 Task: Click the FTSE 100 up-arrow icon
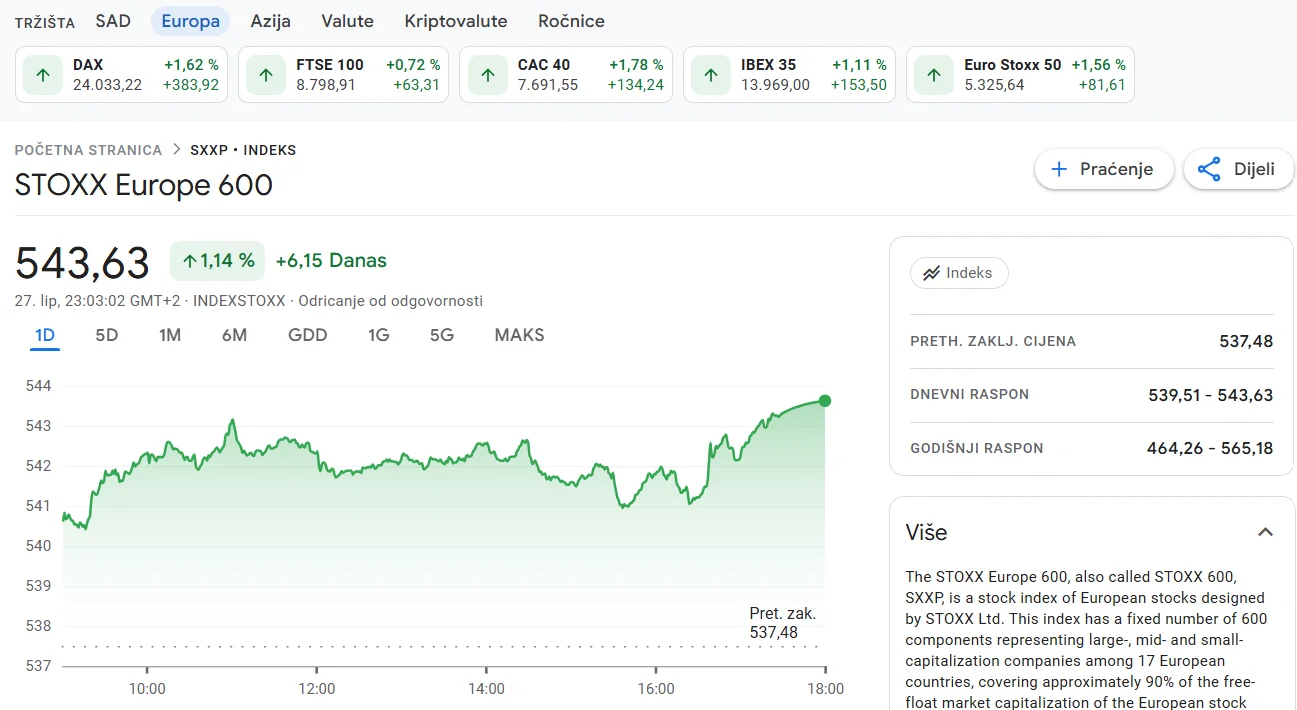[x=266, y=75]
